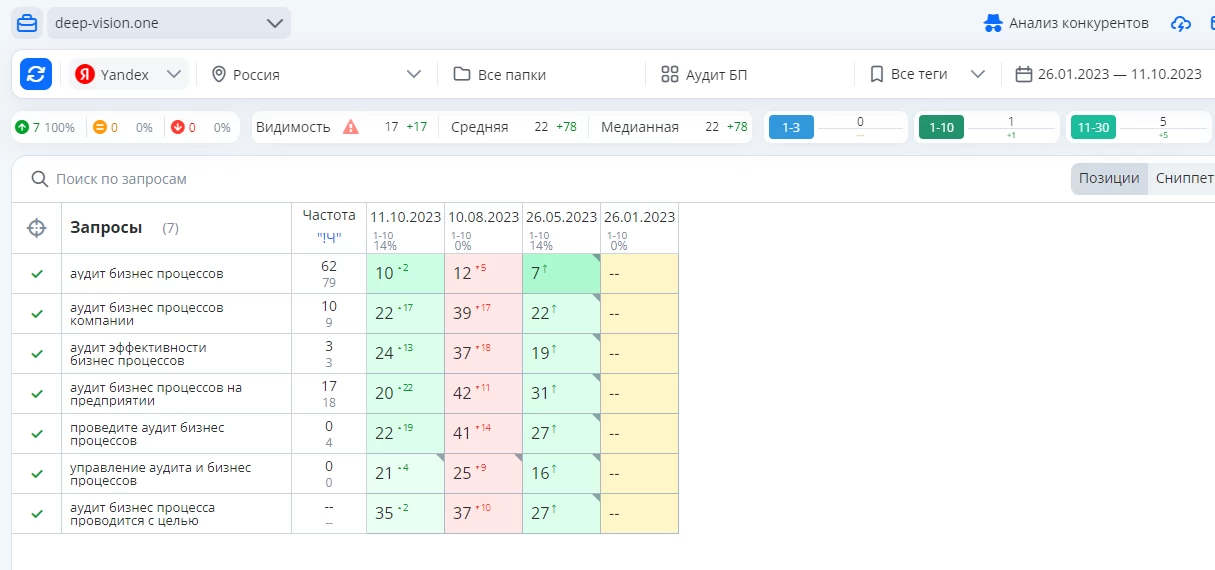Image resolution: width=1215 pixels, height=570 pixels.
Task: Toggle checkmark for 'аудит бизнес процесса проводится с целью'
Action: 37,514
